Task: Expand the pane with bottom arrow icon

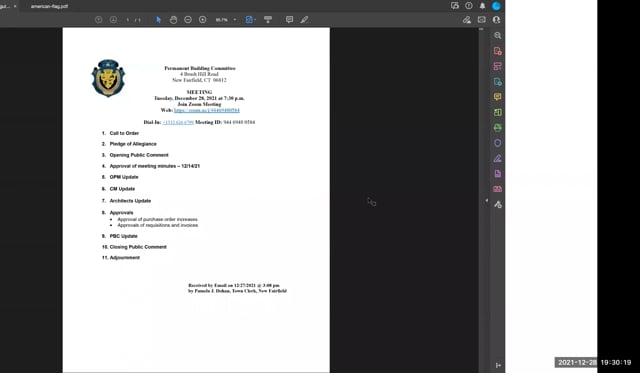Action: click(498, 365)
